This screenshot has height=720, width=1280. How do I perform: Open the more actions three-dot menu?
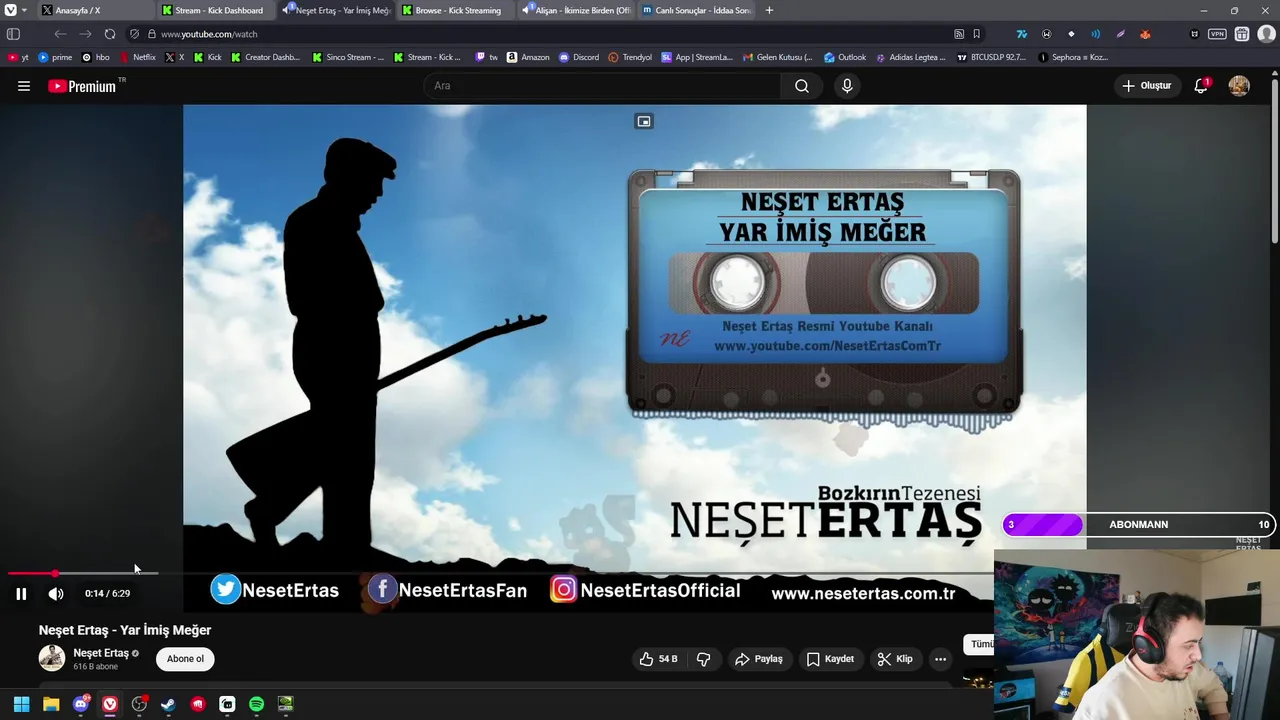pos(940,659)
